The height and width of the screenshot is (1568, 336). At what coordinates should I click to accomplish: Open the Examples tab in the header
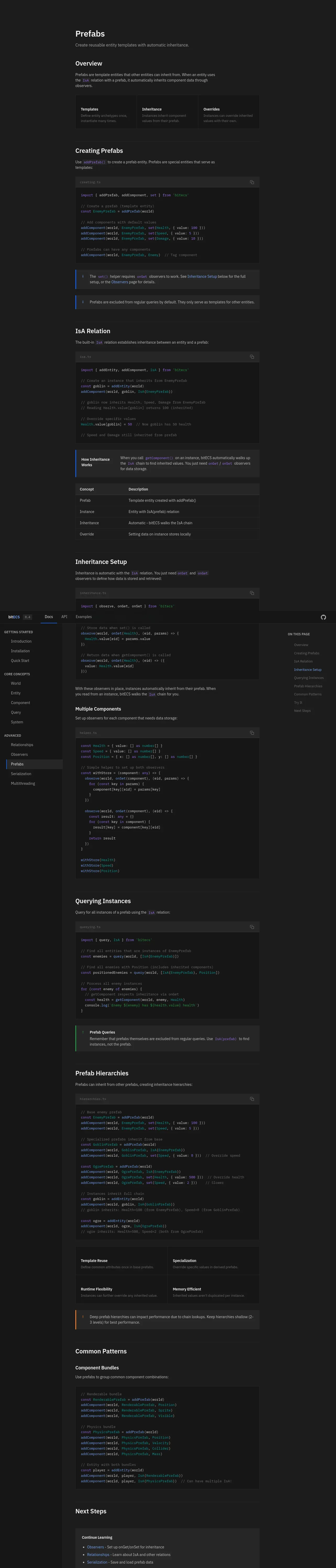click(83, 616)
